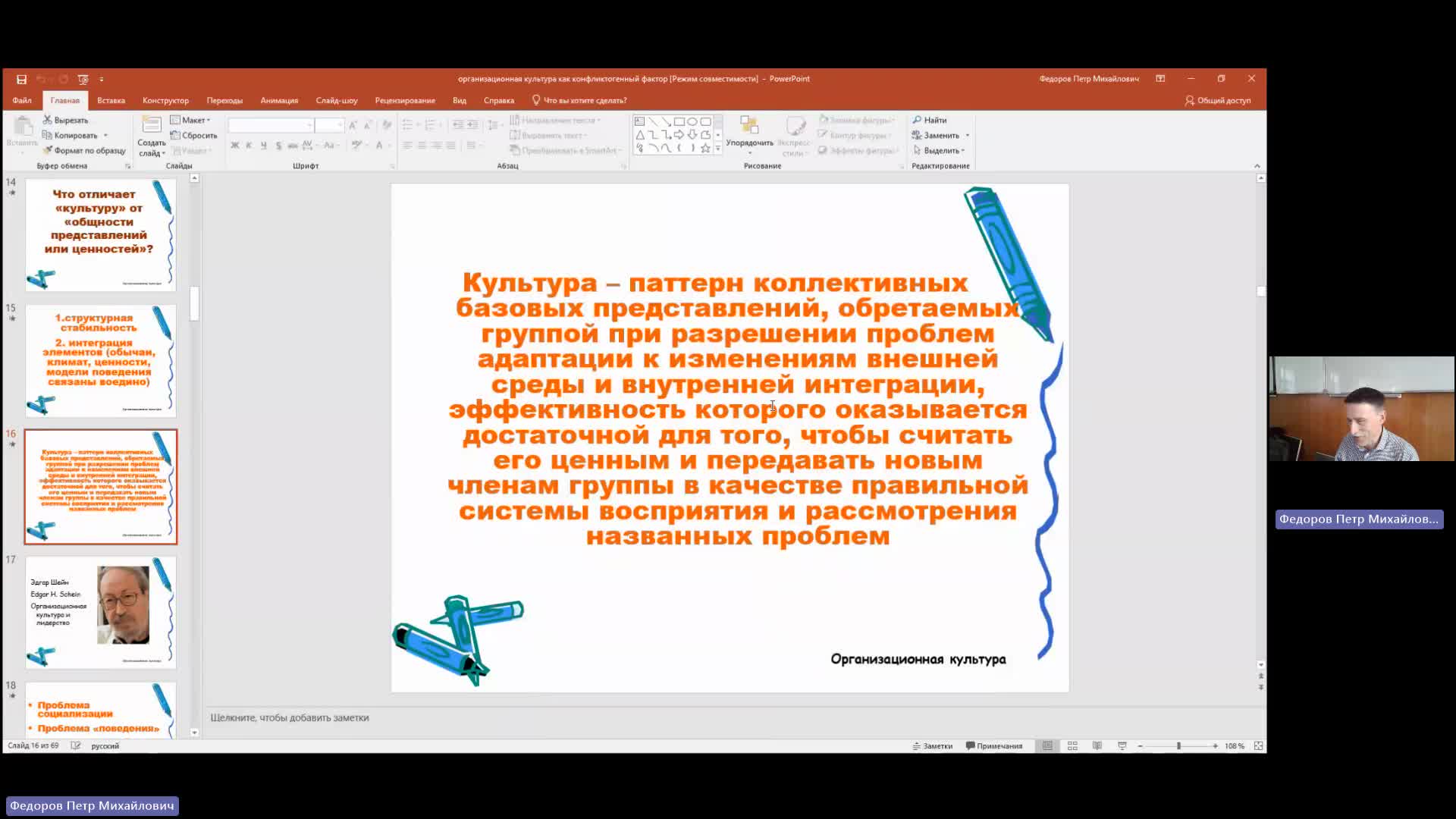This screenshot has height=819, width=1456.
Task: Toggle strikethrough formatting
Action: [293, 146]
